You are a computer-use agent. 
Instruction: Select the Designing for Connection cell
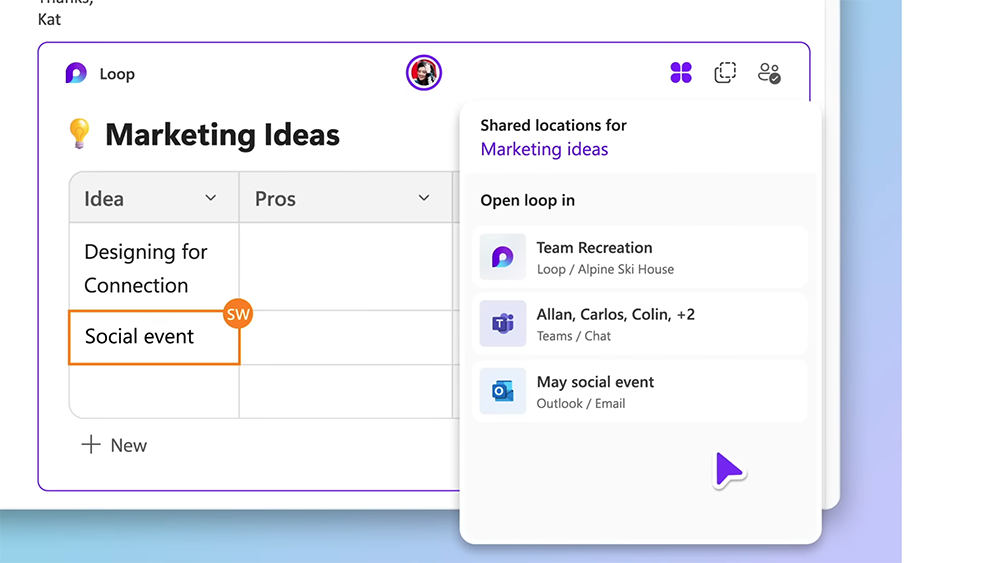coord(154,267)
